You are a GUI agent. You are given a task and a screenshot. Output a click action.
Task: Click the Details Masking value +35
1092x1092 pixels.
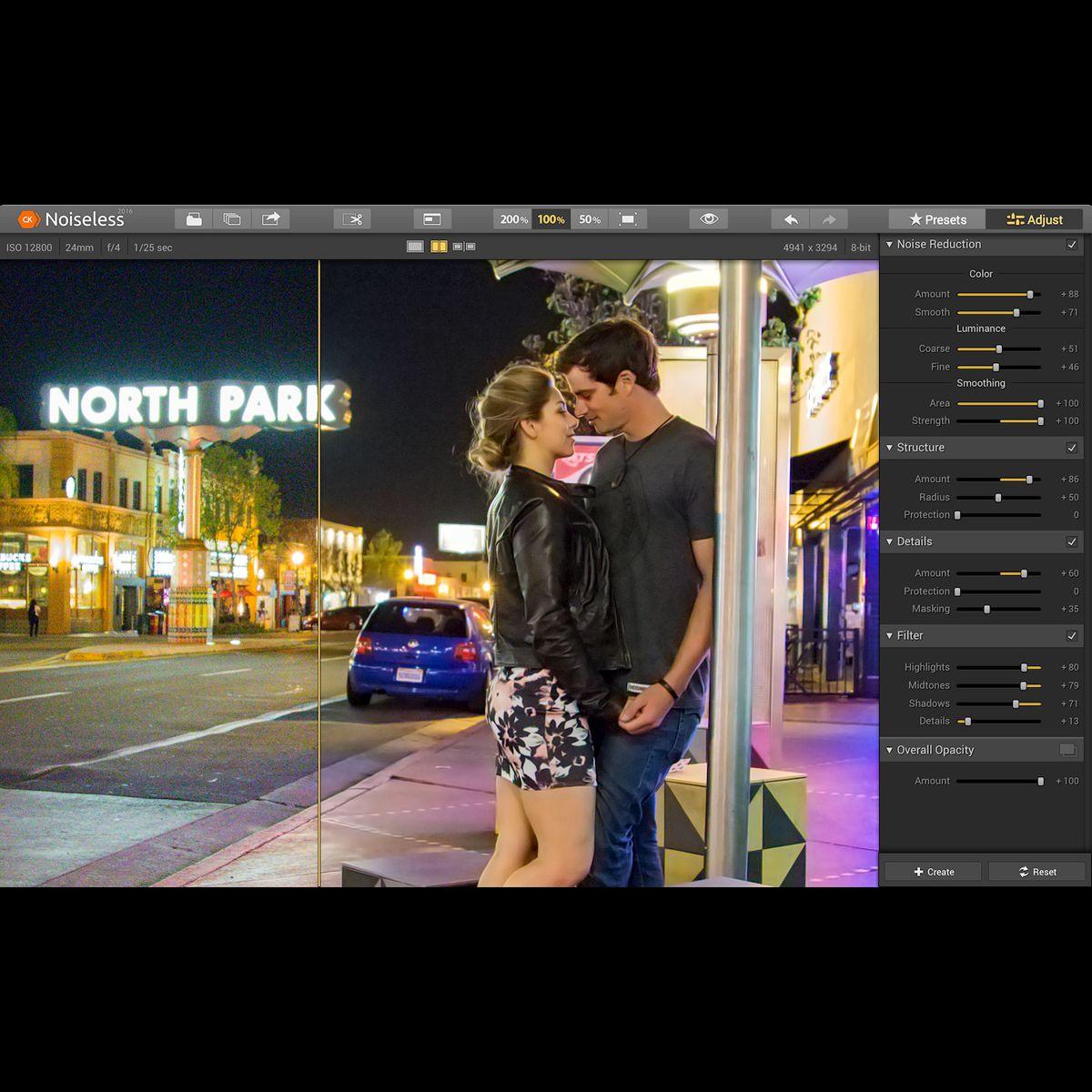pos(1069,610)
